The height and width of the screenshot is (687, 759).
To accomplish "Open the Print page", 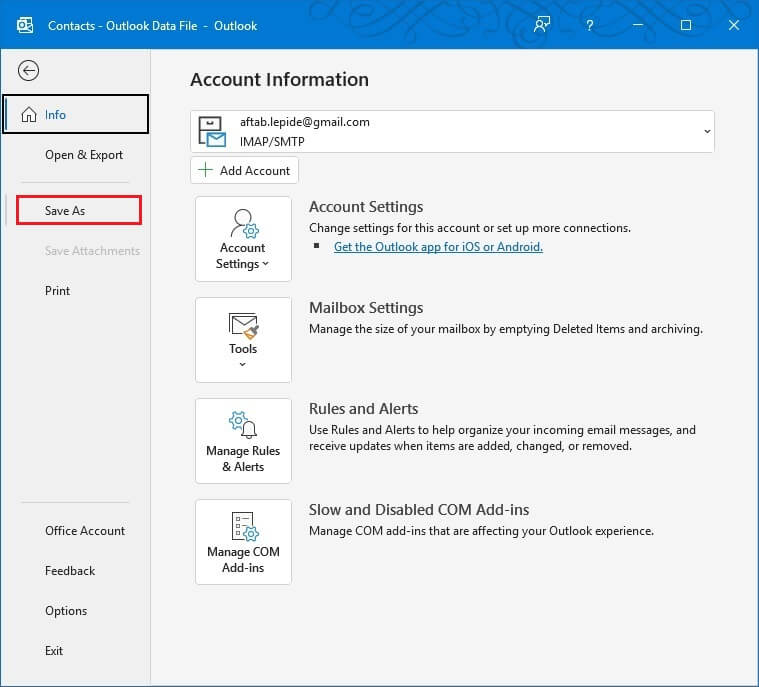I will [x=58, y=290].
